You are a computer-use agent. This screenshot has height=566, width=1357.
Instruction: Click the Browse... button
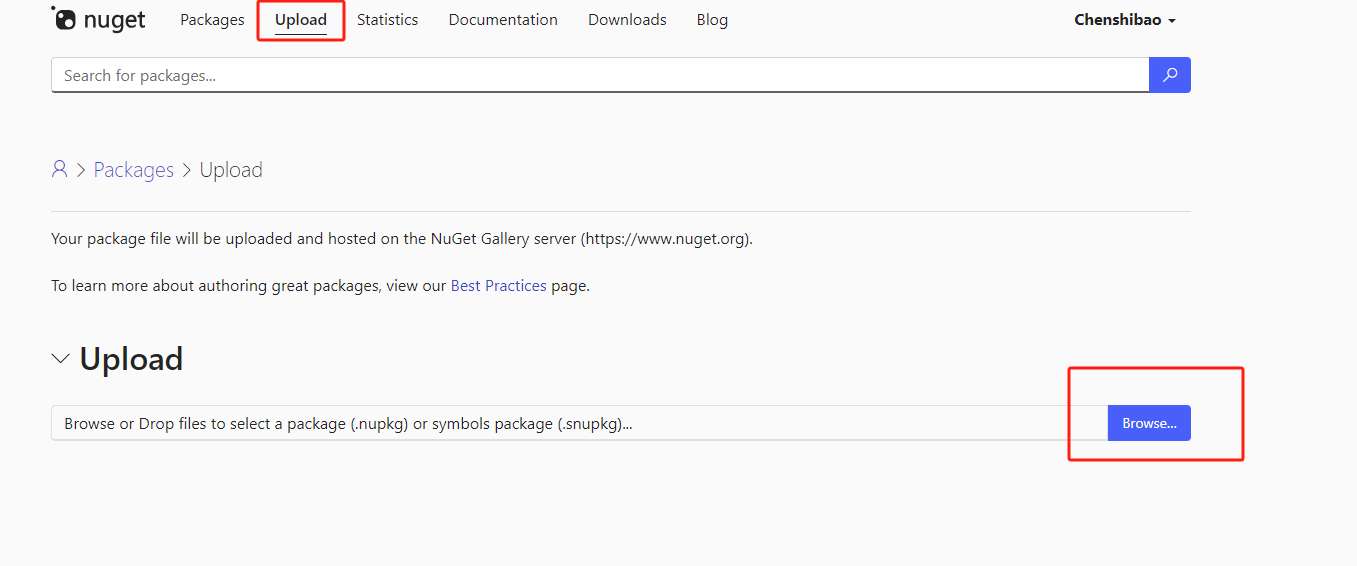(1149, 423)
